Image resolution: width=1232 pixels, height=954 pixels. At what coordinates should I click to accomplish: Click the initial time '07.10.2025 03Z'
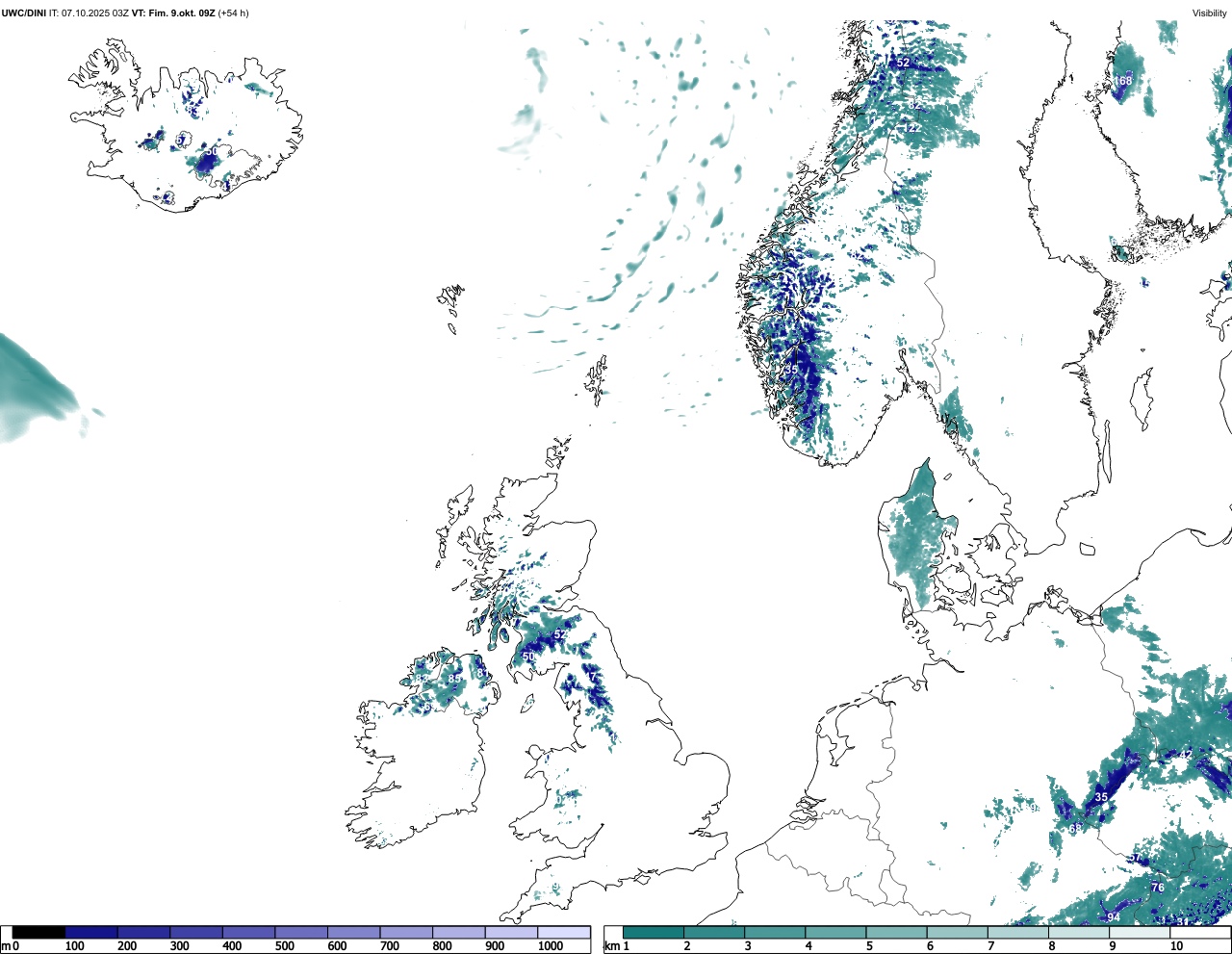(95, 13)
